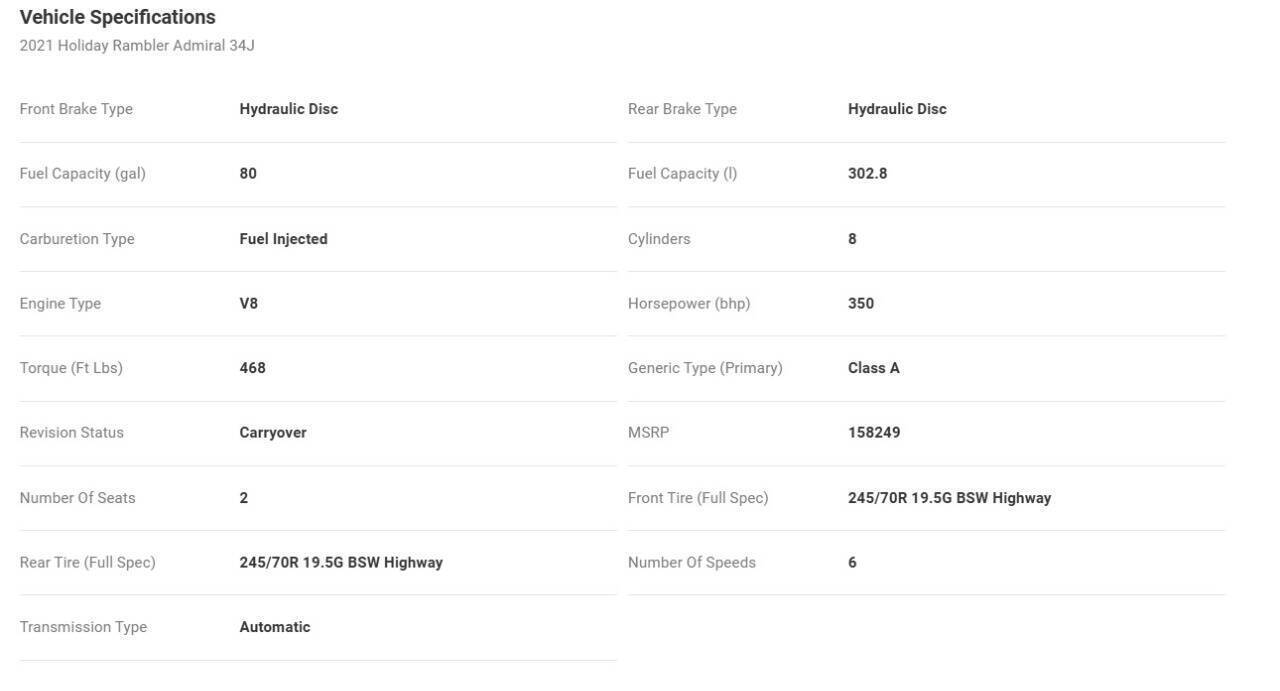Click the Front Tire full spec value
The height and width of the screenshot is (691, 1280).
tap(949, 498)
